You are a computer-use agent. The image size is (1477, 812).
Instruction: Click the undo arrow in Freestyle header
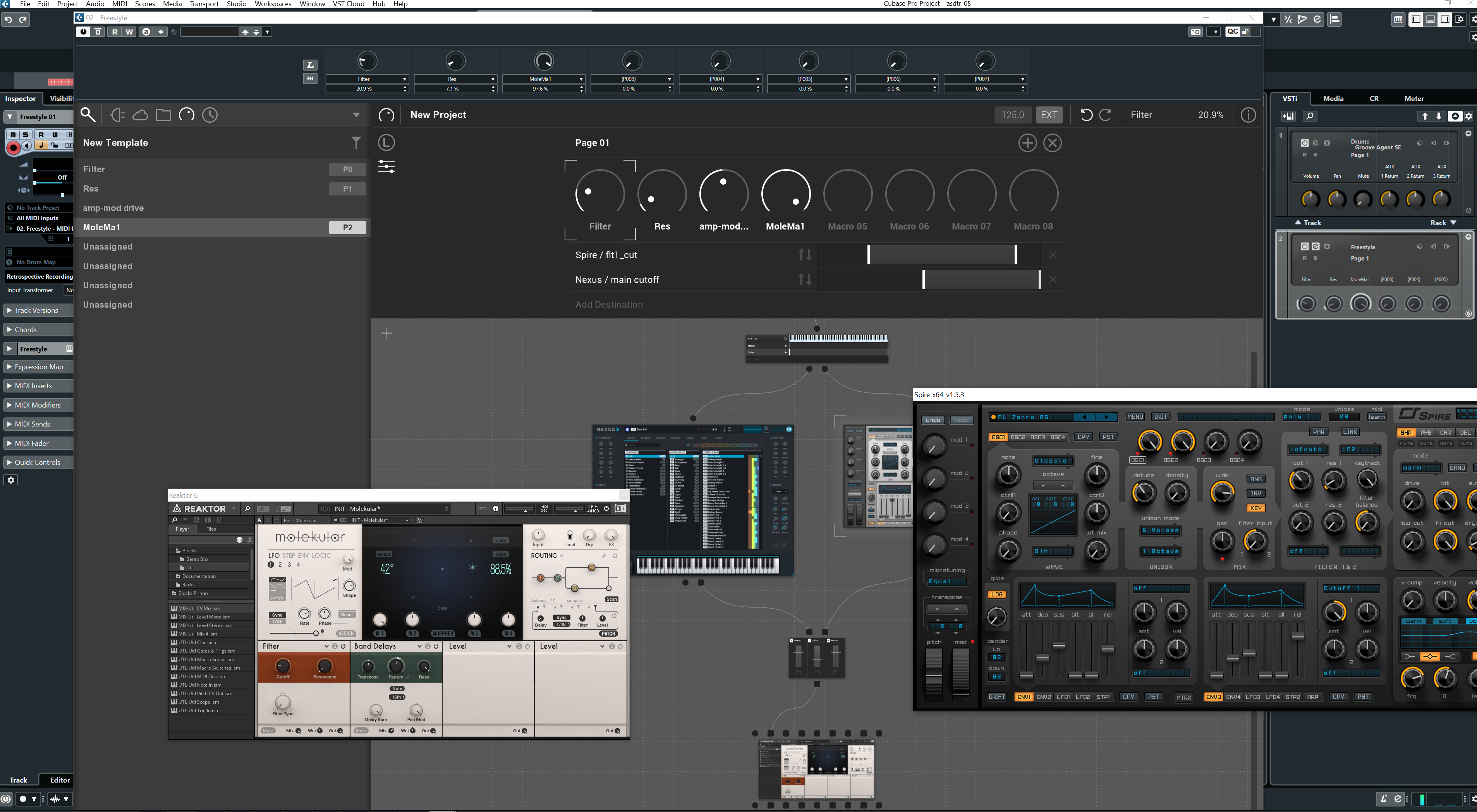tap(1086, 115)
